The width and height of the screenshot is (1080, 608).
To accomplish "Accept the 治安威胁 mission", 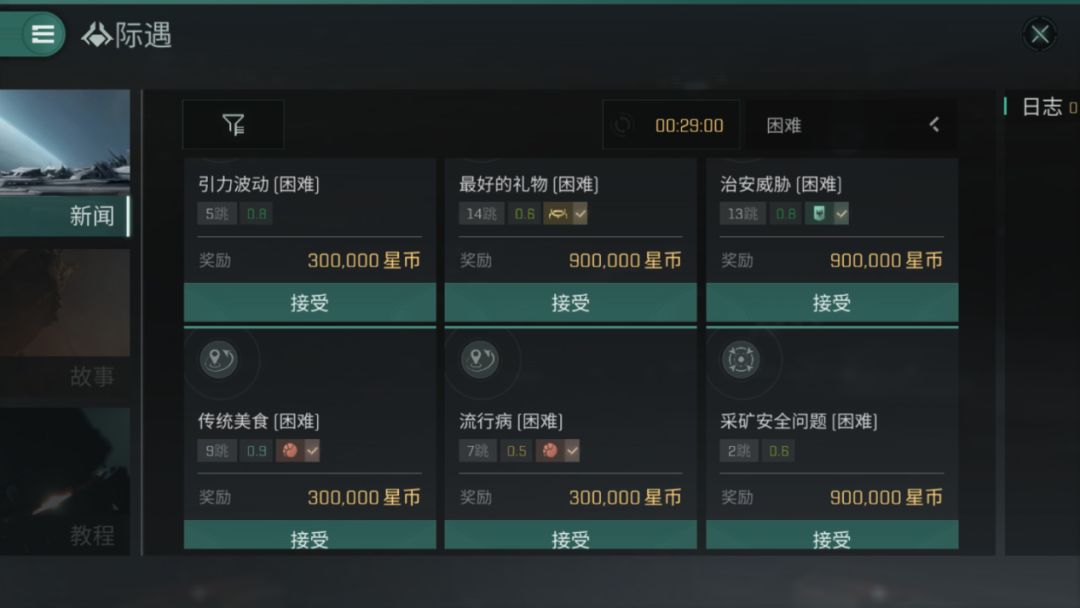I will click(832, 303).
